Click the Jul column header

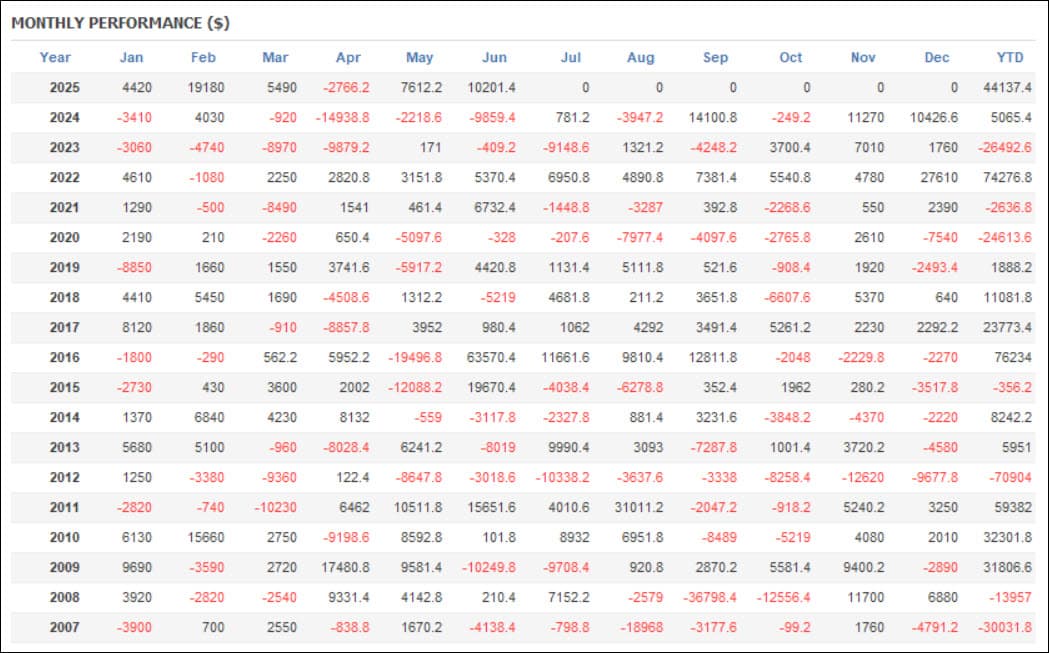[571, 58]
